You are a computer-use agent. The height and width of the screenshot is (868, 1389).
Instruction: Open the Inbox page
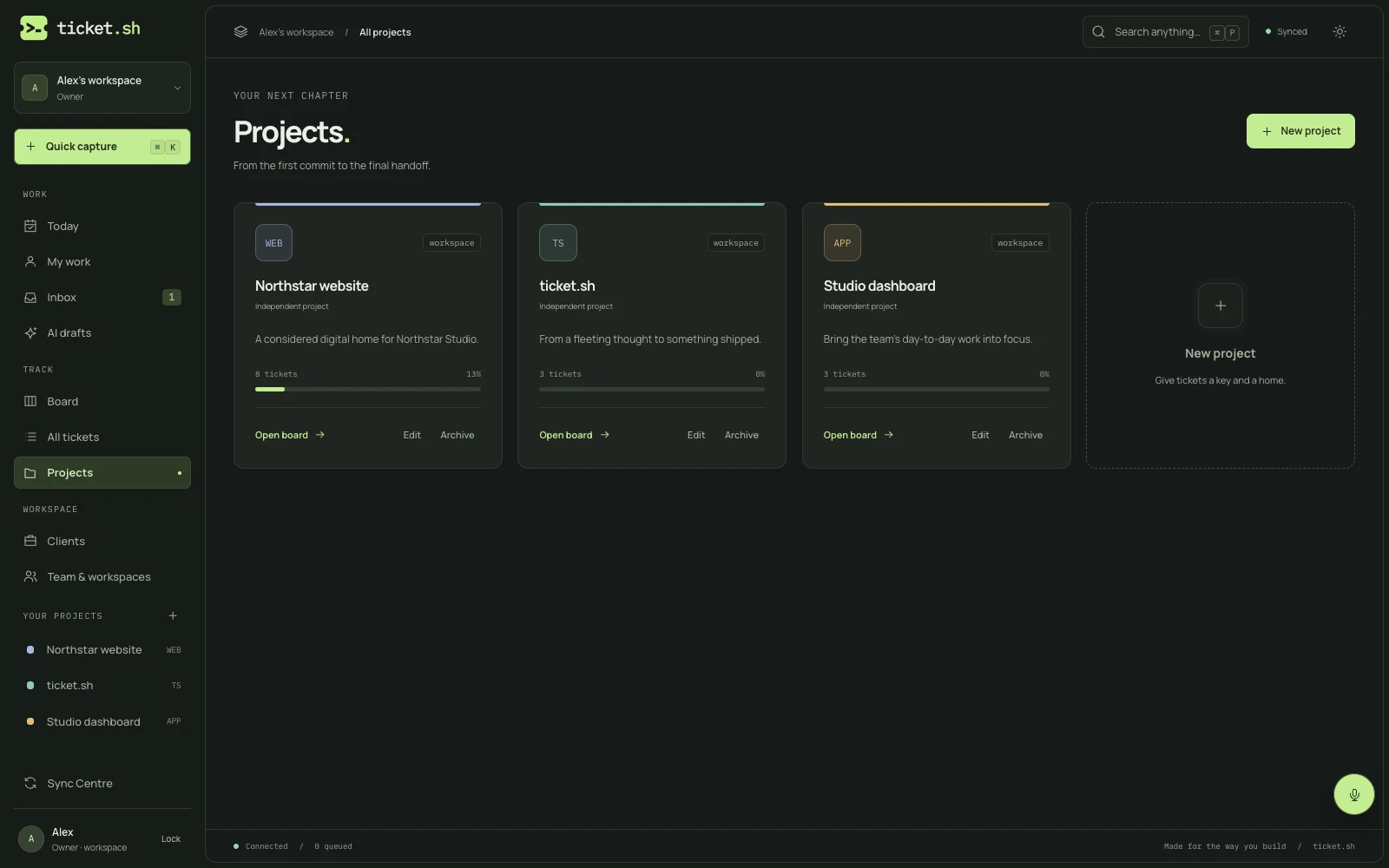point(102,297)
